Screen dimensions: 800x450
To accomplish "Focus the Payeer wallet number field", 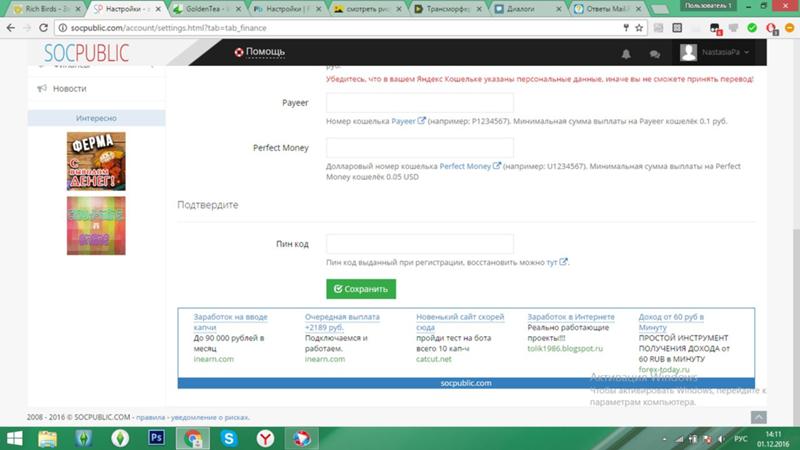I will (419, 104).
